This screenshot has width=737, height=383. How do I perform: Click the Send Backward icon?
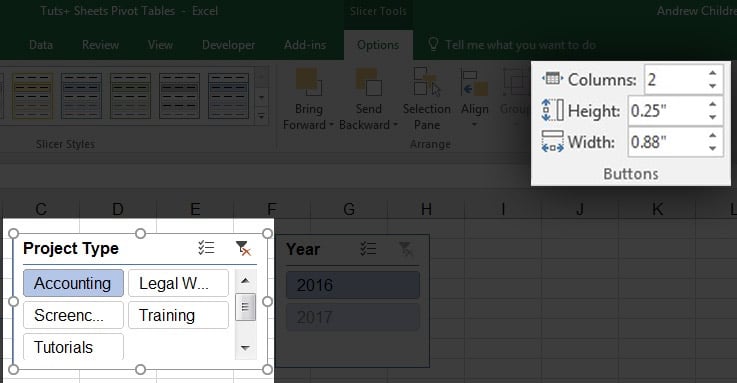(x=368, y=82)
